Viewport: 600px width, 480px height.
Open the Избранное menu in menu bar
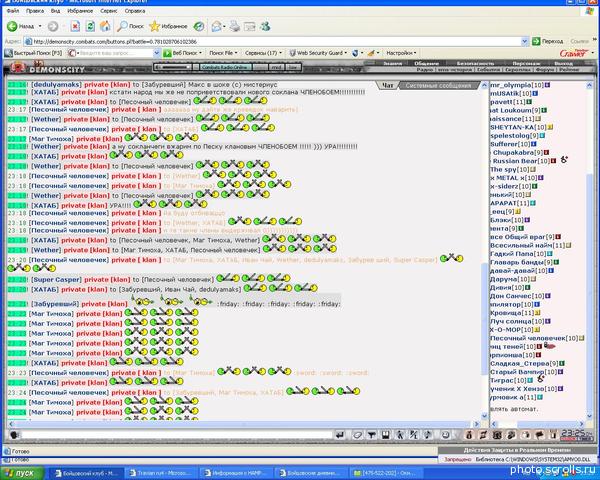80,11
